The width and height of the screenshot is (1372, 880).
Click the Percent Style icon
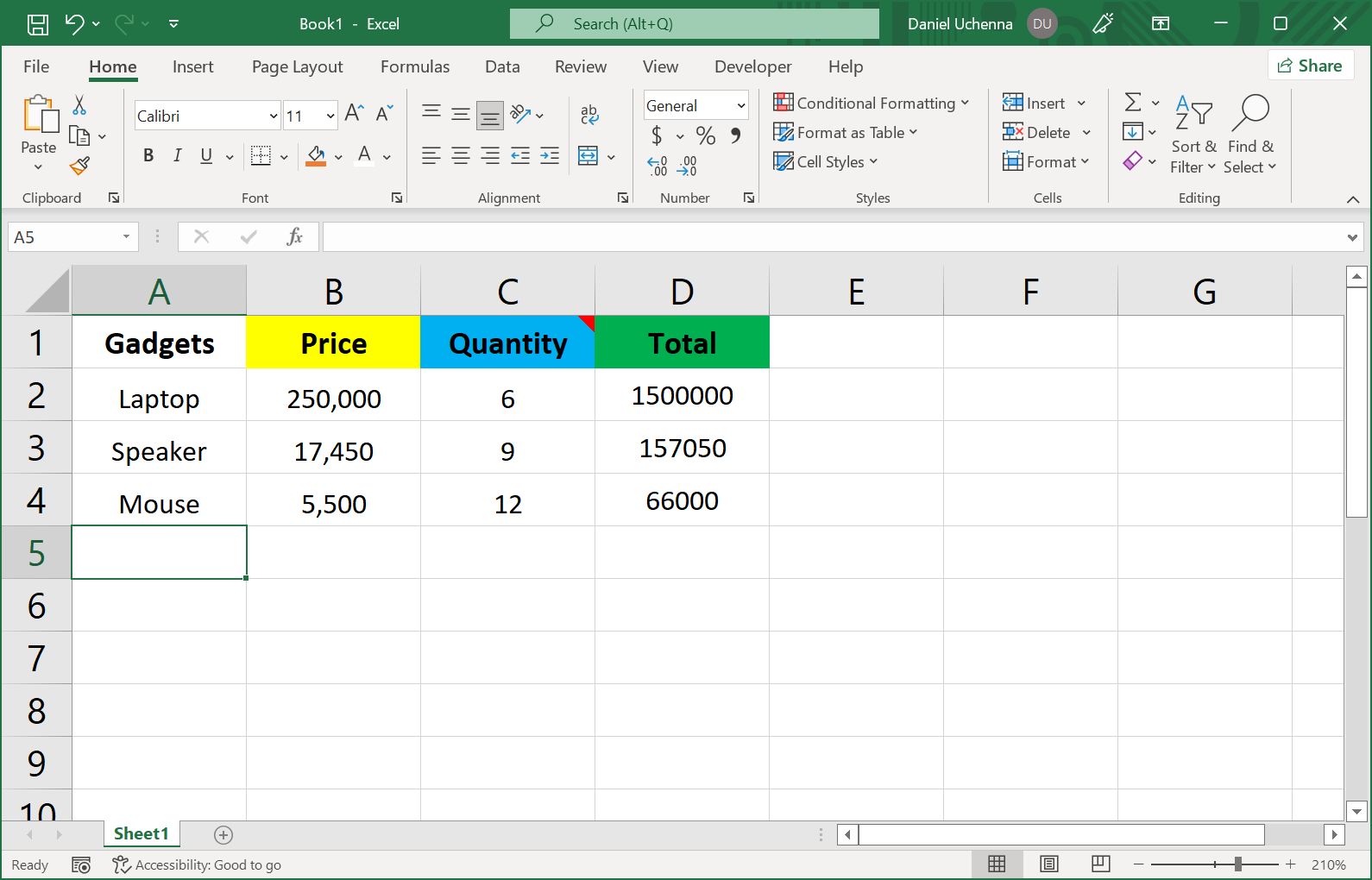[706, 135]
